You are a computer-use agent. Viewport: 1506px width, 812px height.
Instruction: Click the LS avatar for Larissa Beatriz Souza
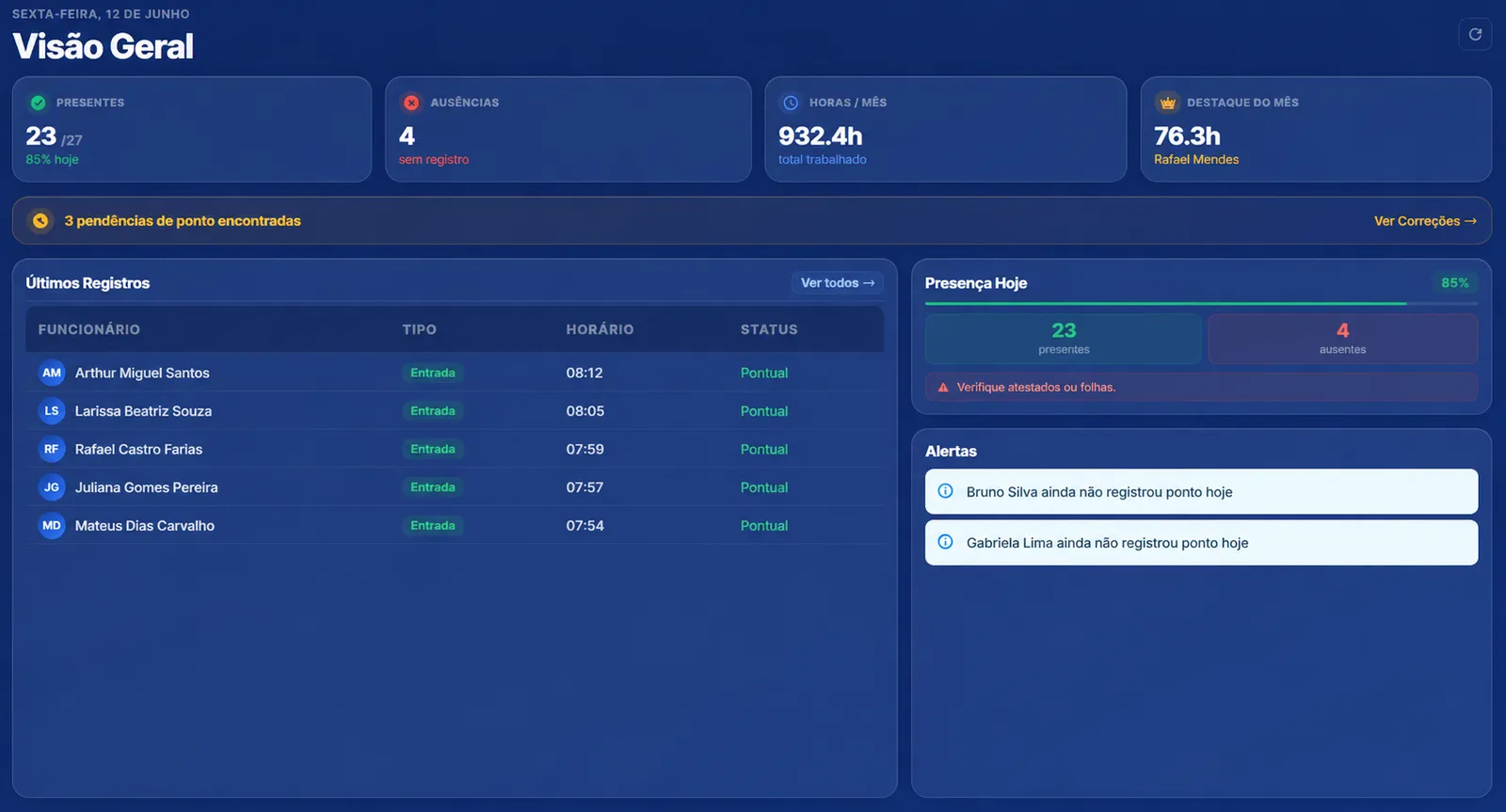[52, 411]
